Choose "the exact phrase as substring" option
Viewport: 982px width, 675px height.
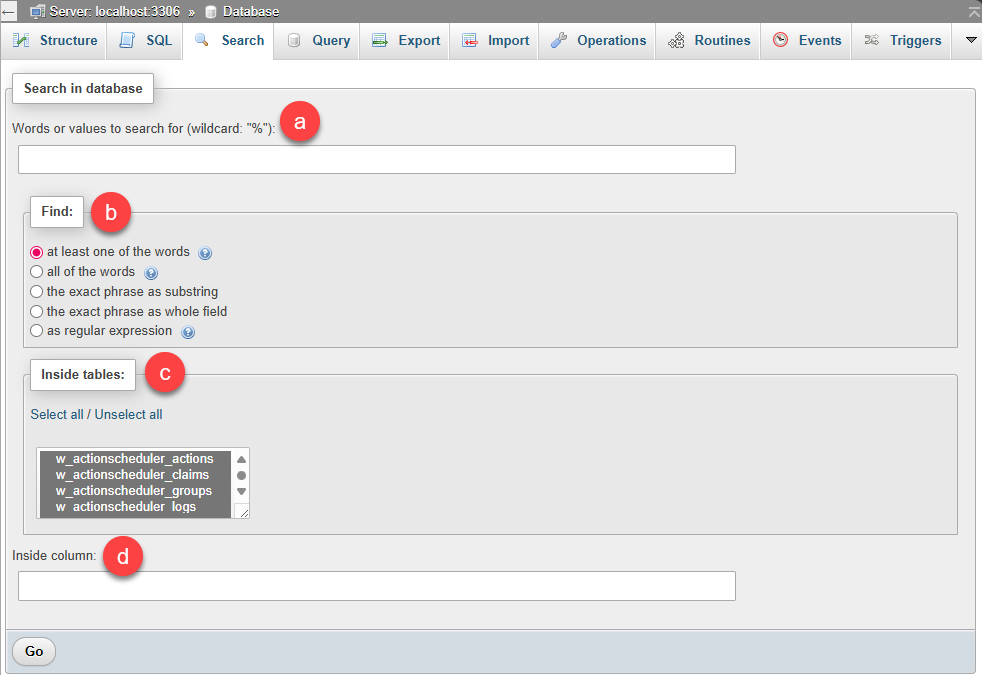36,291
